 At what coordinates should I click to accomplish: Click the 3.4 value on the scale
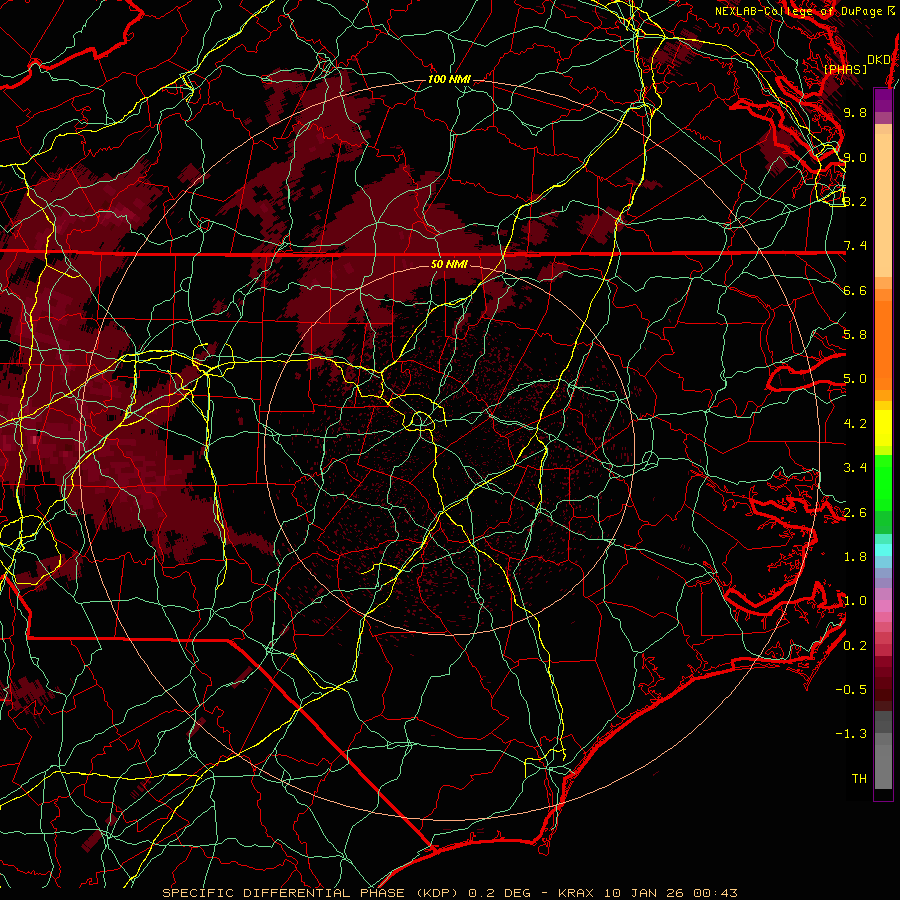tap(855, 468)
